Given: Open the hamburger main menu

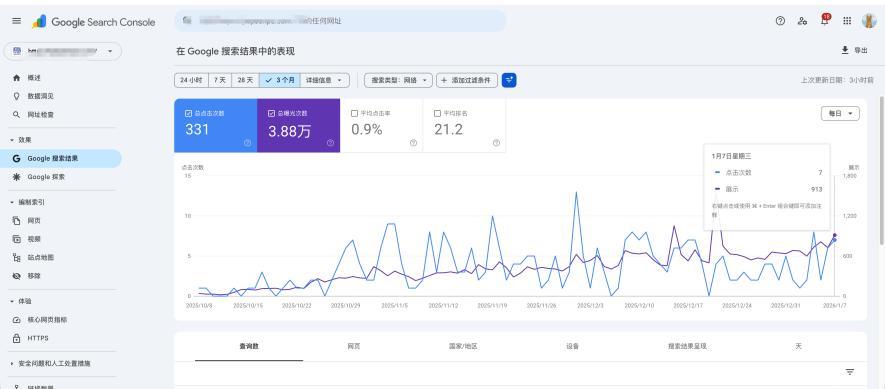Looking at the screenshot, I should [16, 21].
